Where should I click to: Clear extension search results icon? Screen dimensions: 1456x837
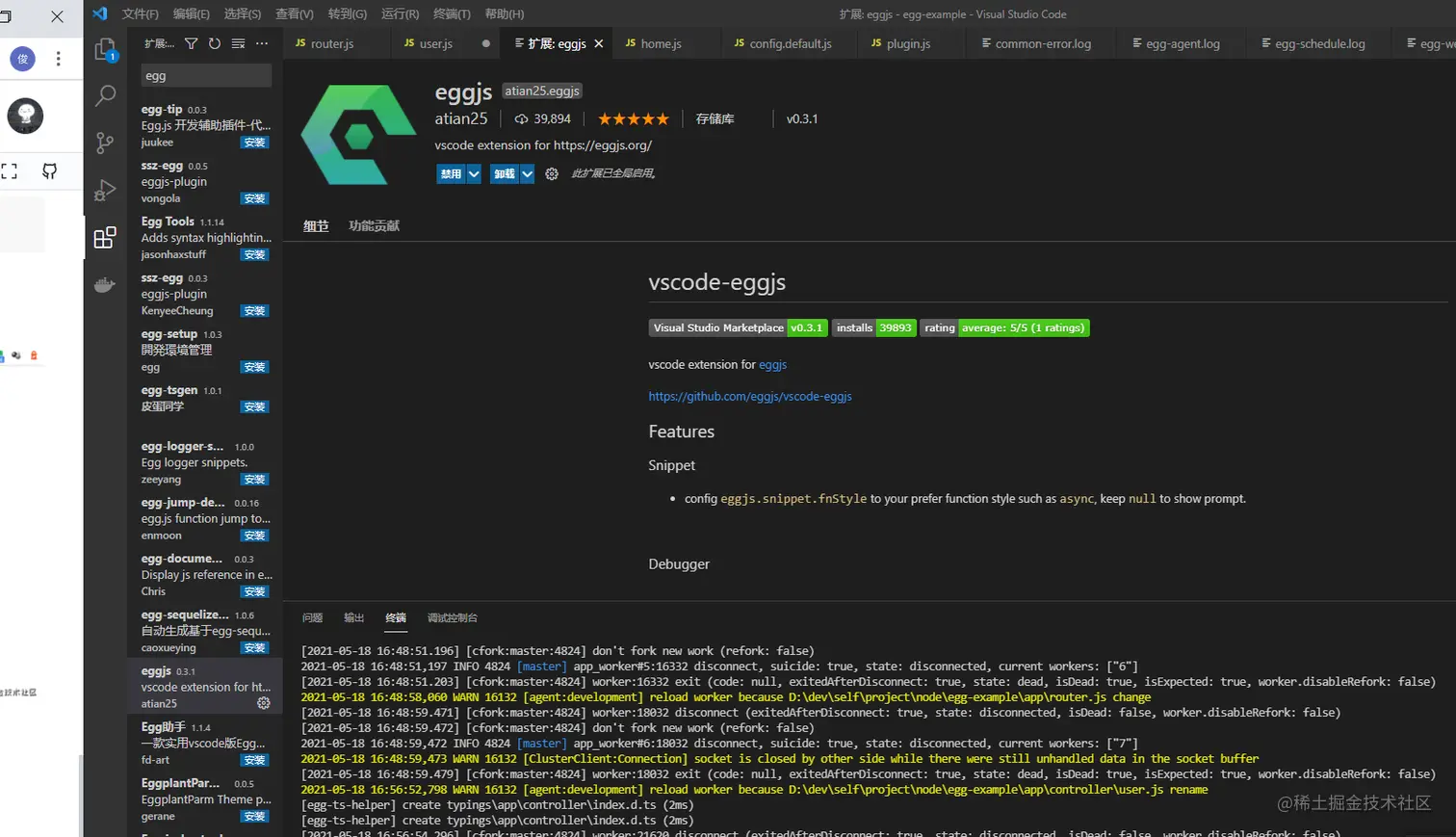coord(238,43)
